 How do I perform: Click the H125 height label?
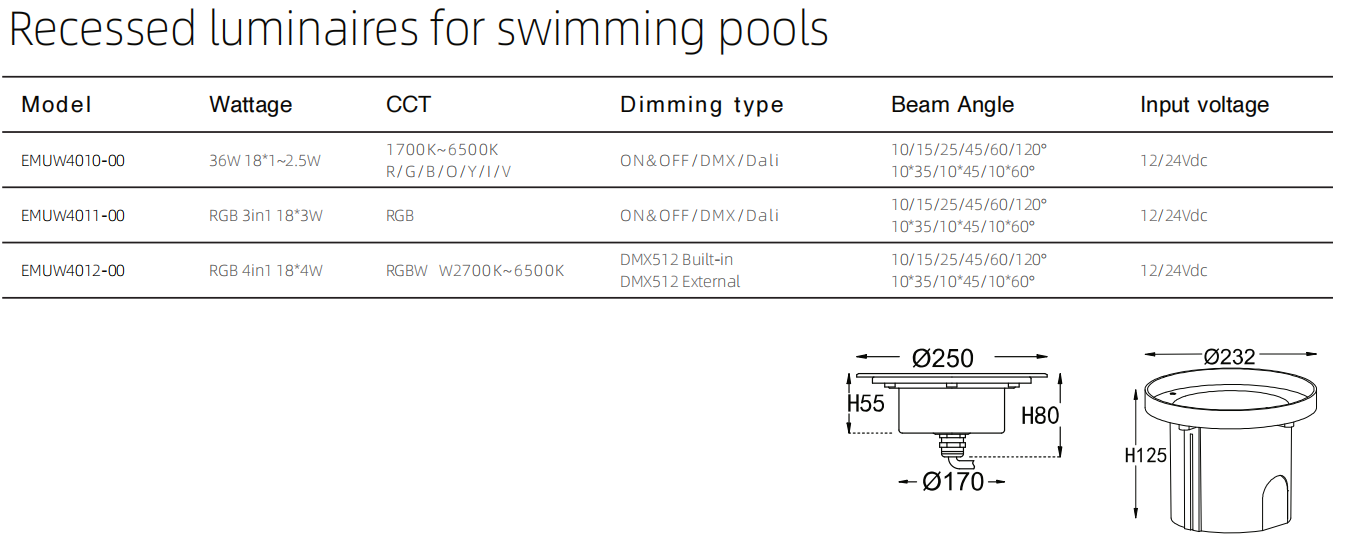coord(1145,455)
